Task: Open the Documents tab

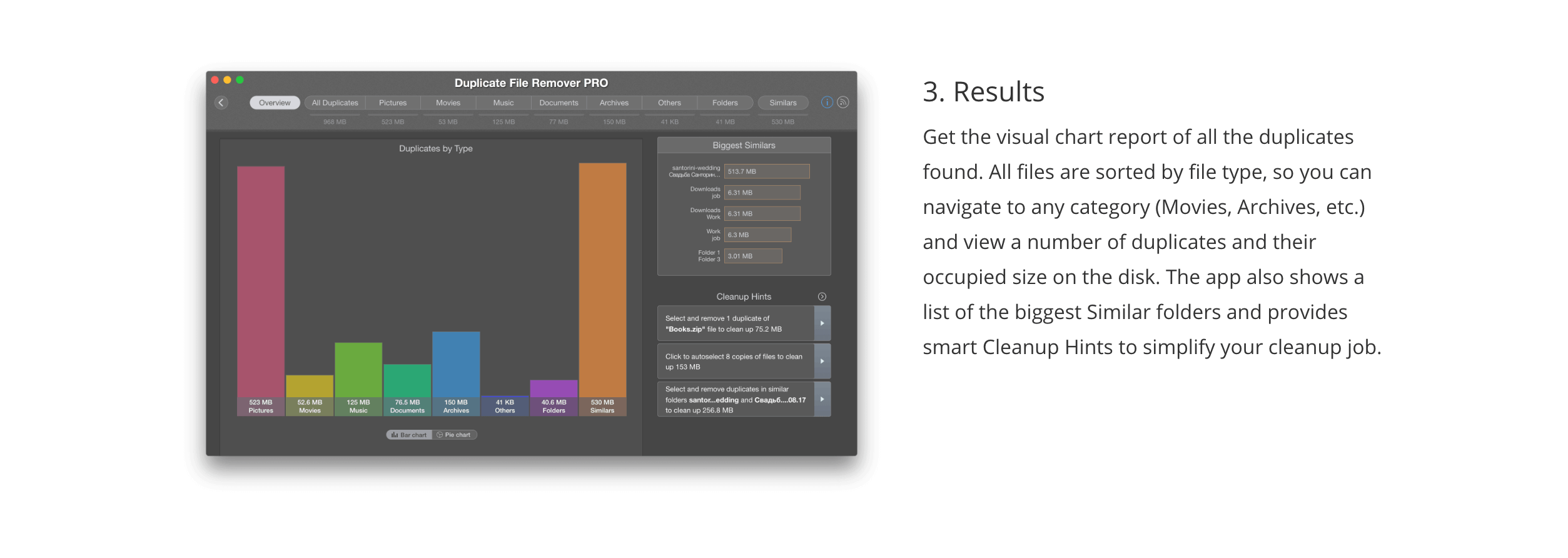Action: coord(559,103)
